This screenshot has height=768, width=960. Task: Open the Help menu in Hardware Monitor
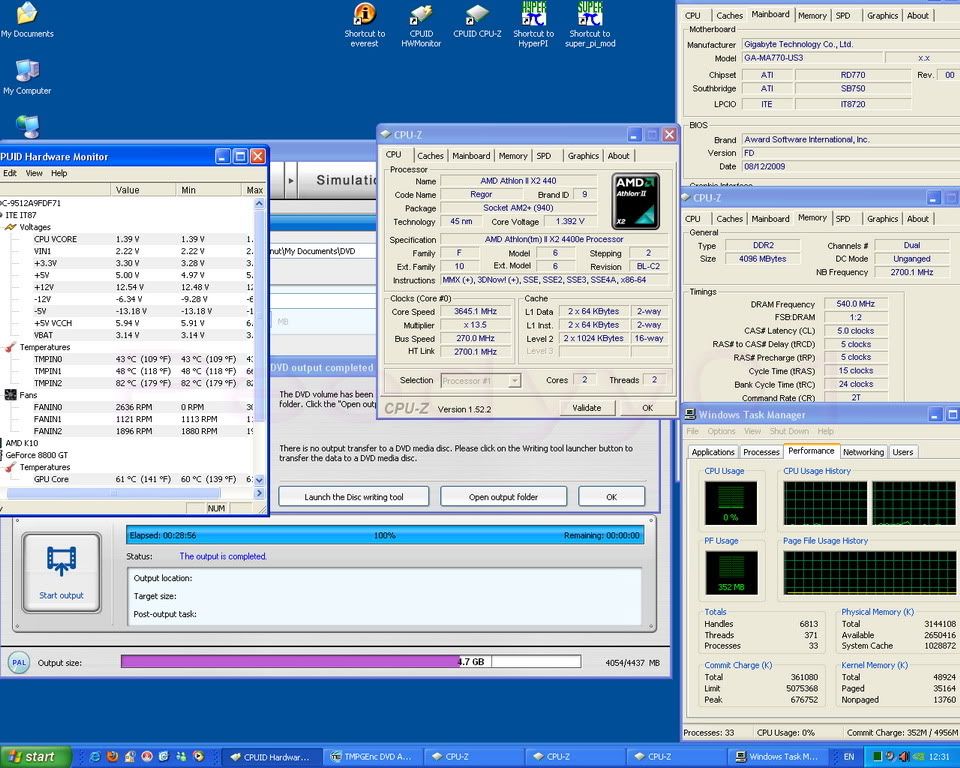(59, 173)
